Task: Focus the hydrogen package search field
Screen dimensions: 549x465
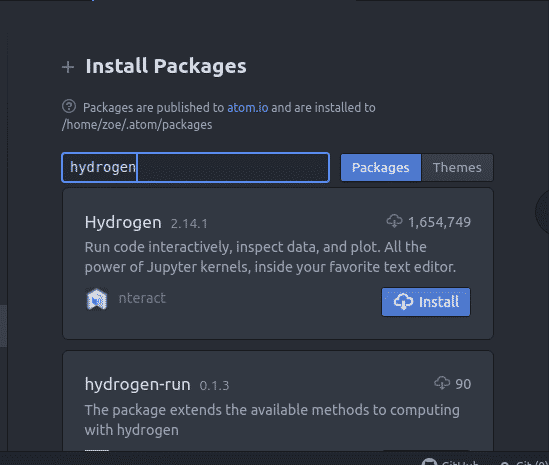Action: (x=195, y=167)
